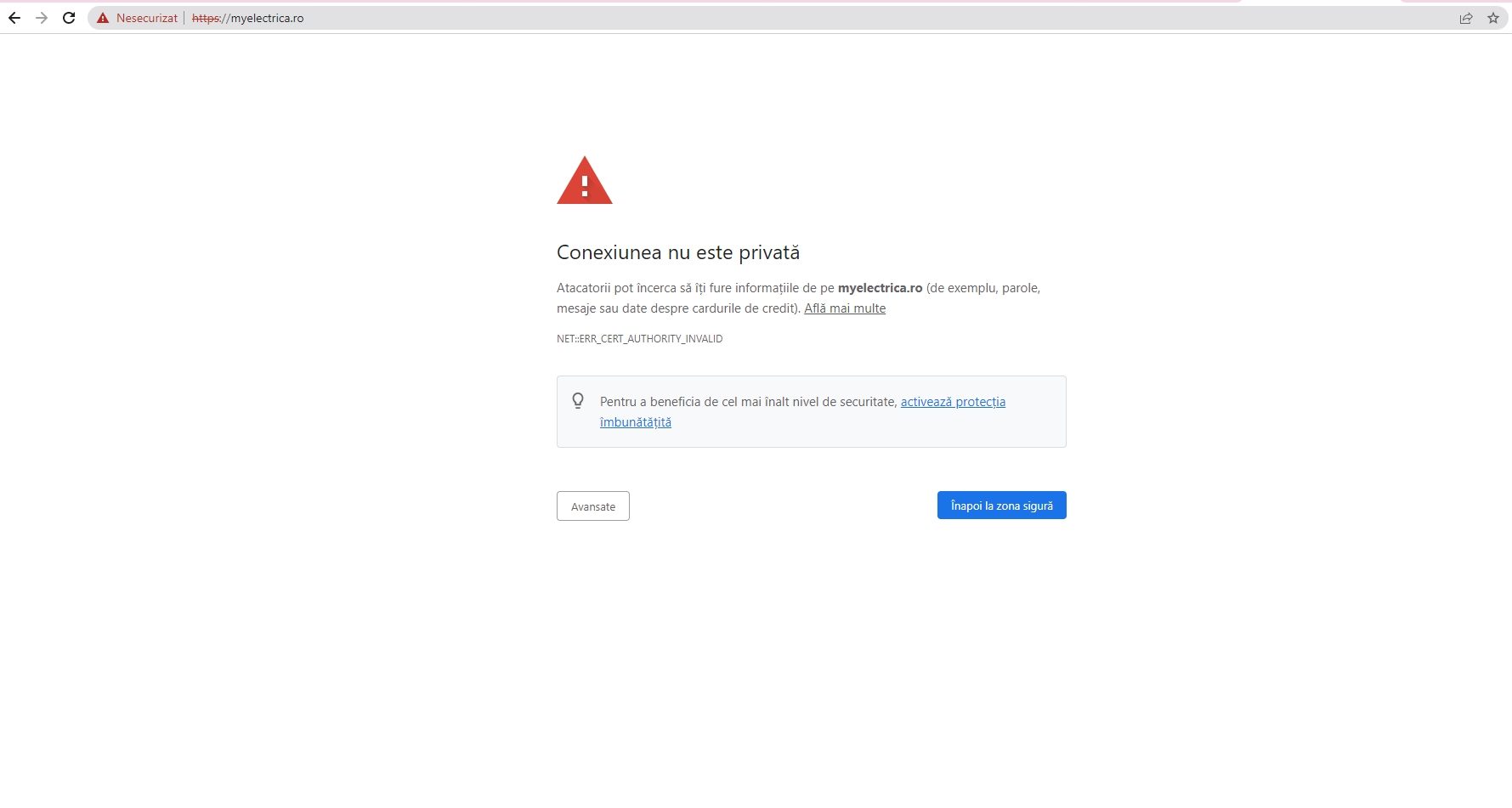The image size is (1512, 808).
Task: Open the Nesecurizat security indicator
Action: (x=147, y=18)
